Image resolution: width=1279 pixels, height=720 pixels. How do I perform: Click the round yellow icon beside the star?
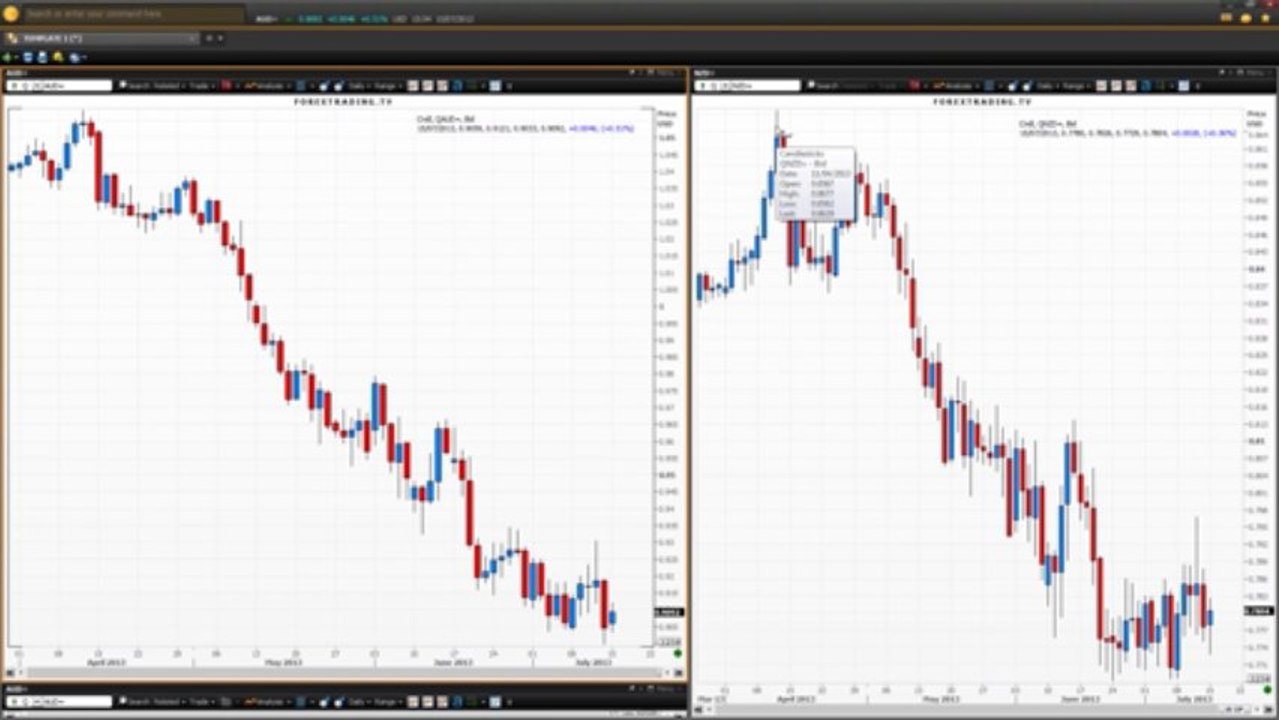tap(1246, 17)
